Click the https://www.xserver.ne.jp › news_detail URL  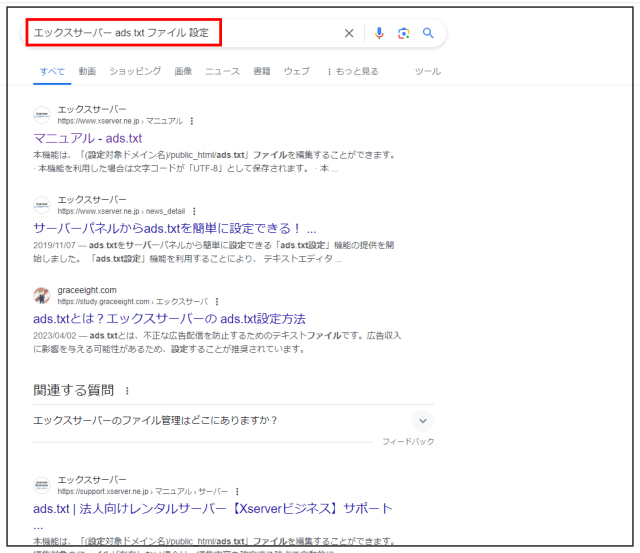point(121,211)
